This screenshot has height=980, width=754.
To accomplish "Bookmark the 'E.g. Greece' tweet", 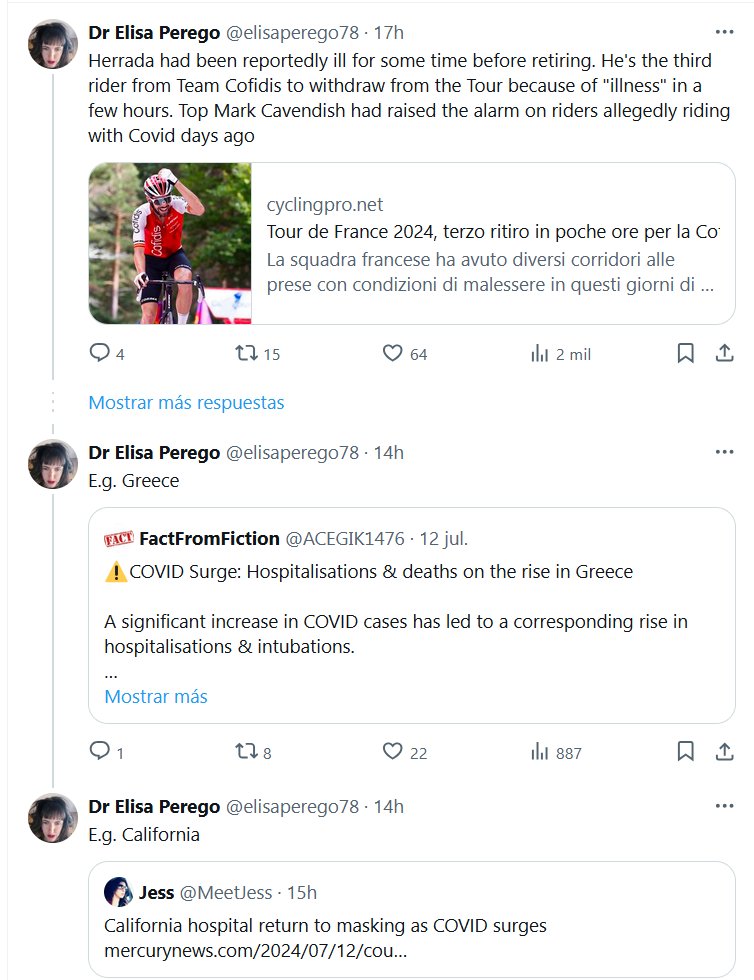I will (686, 752).
